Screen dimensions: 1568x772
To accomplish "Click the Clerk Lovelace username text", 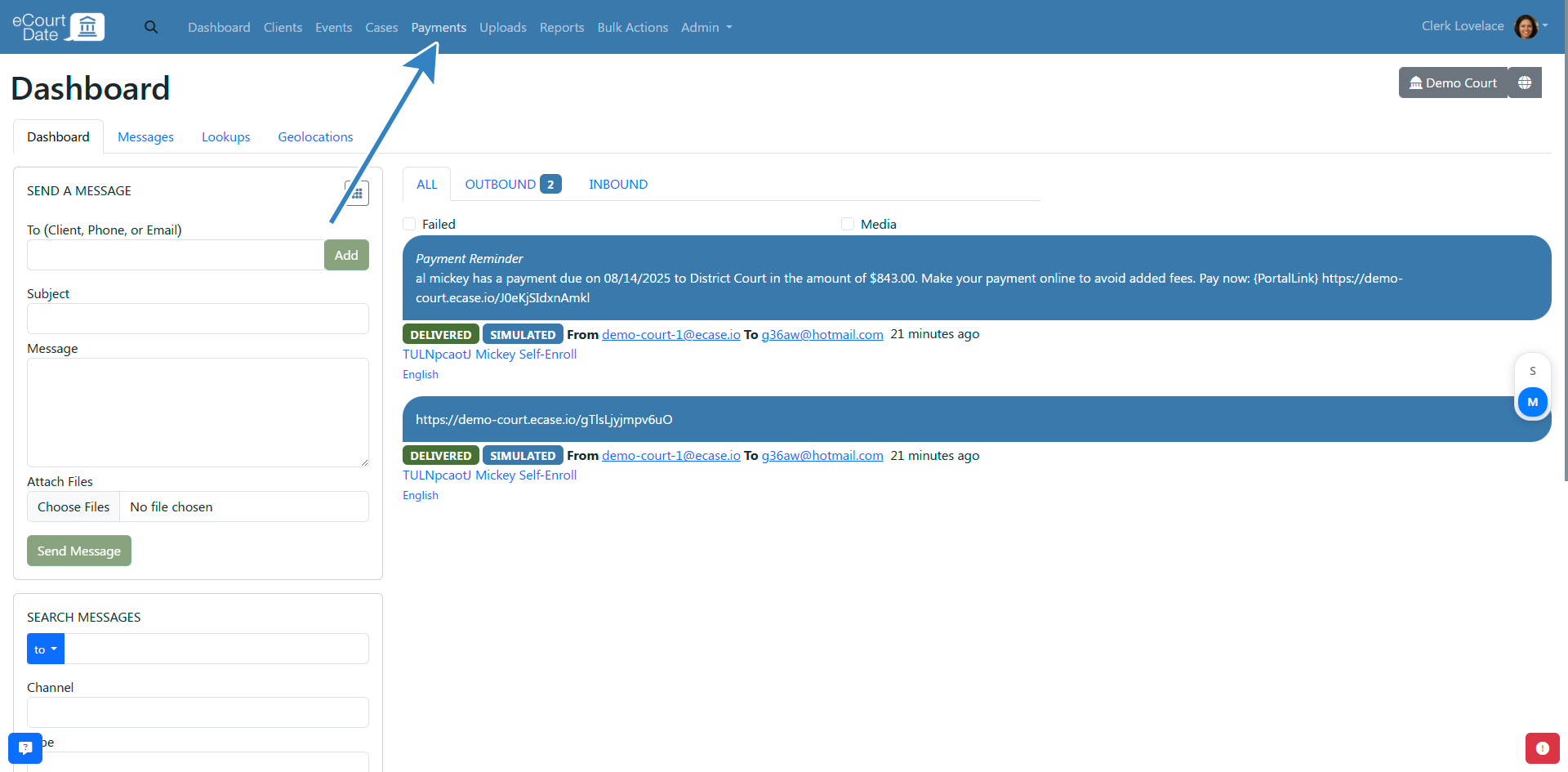I will pyautogui.click(x=1463, y=25).
